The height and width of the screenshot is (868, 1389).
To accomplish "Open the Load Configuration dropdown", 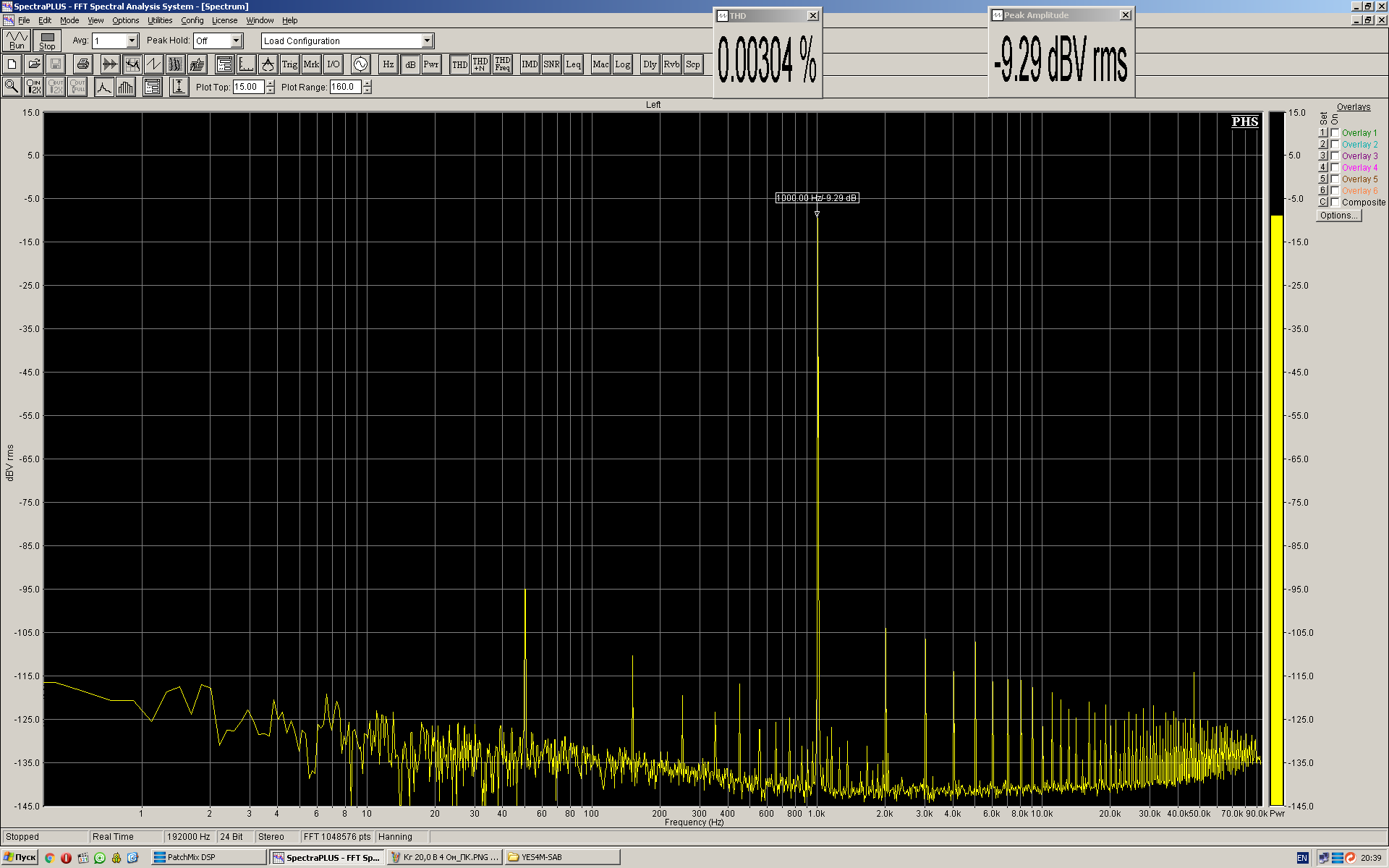I will pyautogui.click(x=427, y=41).
